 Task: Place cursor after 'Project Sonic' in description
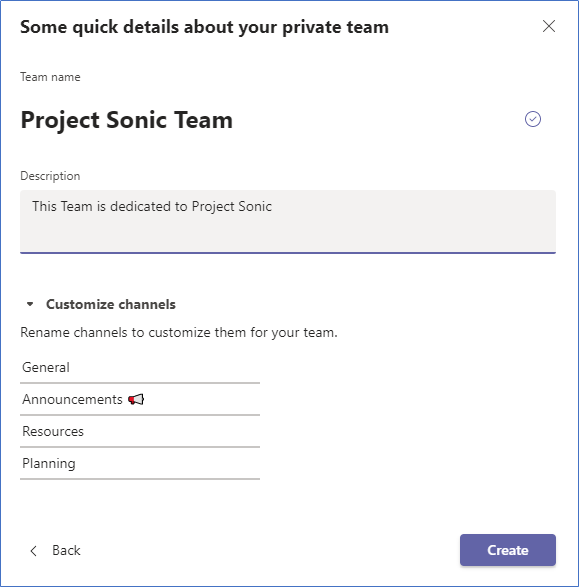(x=273, y=206)
